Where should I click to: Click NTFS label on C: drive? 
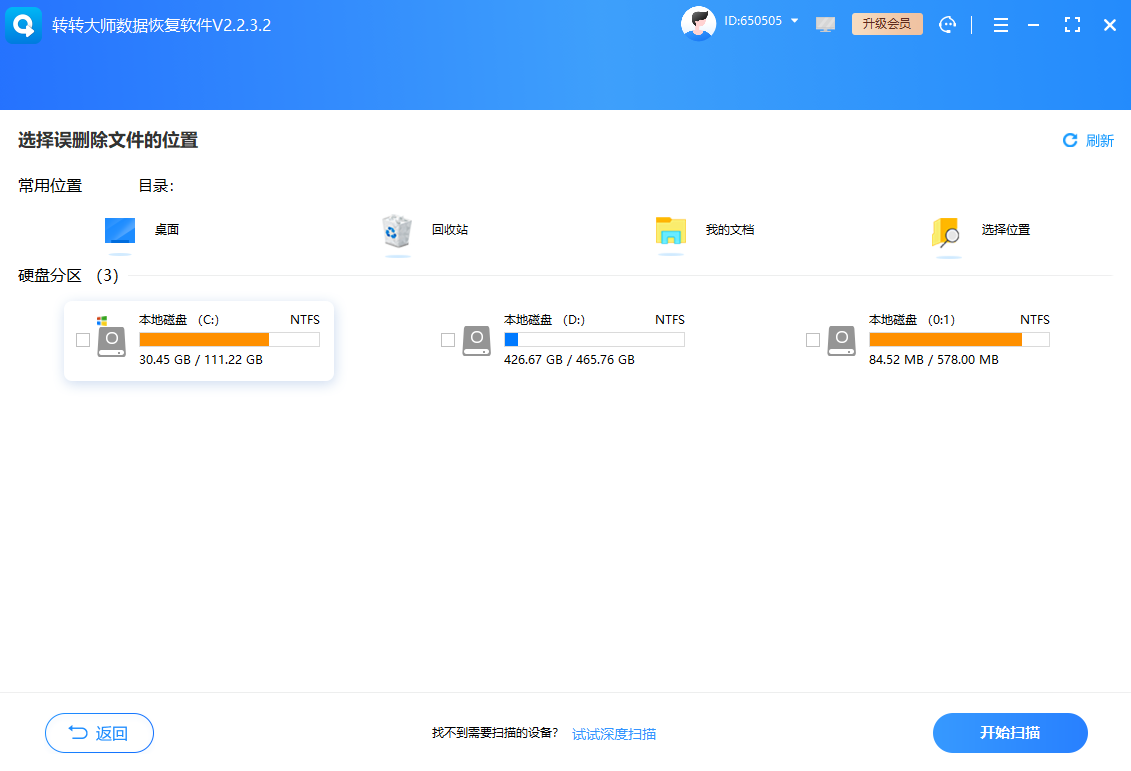(305, 320)
